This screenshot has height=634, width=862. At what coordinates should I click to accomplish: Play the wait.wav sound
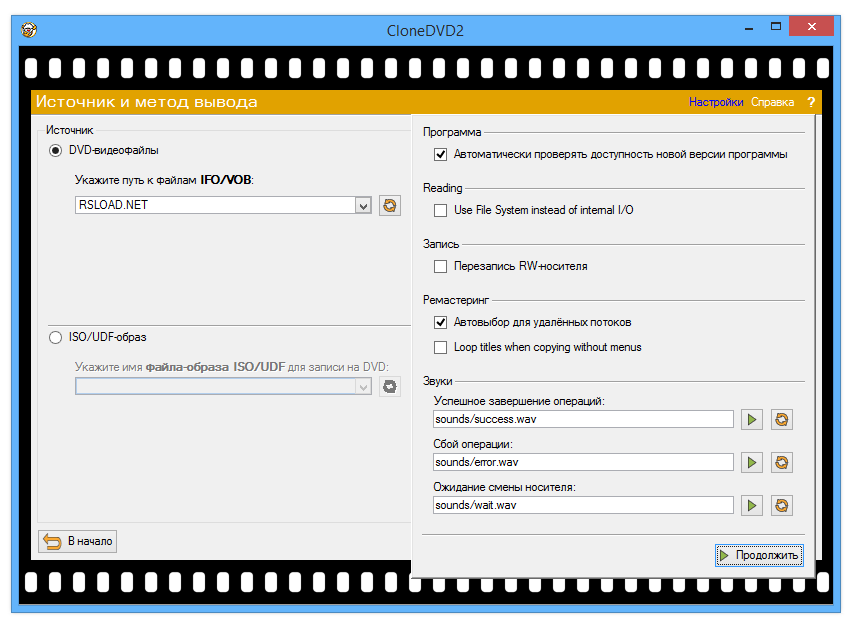752,506
